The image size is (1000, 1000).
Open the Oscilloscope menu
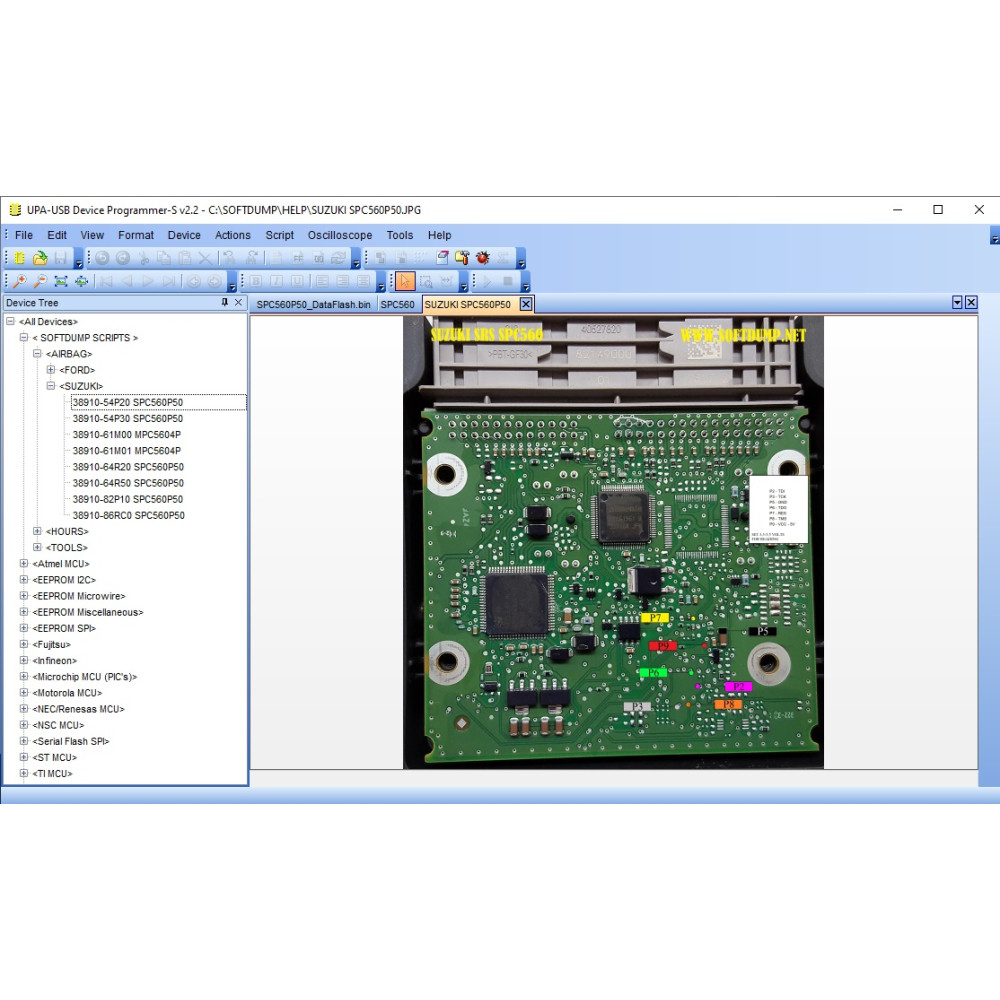click(340, 235)
